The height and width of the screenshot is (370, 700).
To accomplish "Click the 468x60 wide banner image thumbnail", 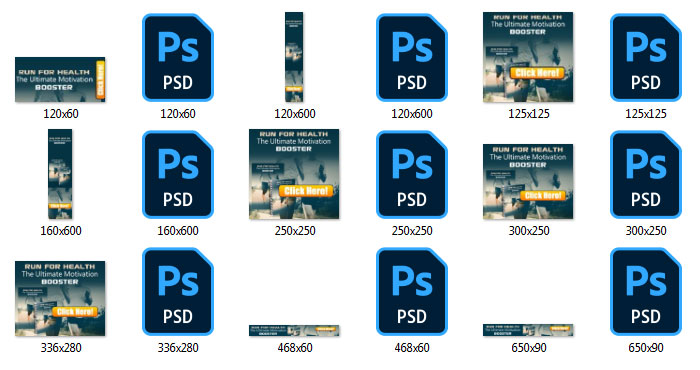I will [294, 330].
